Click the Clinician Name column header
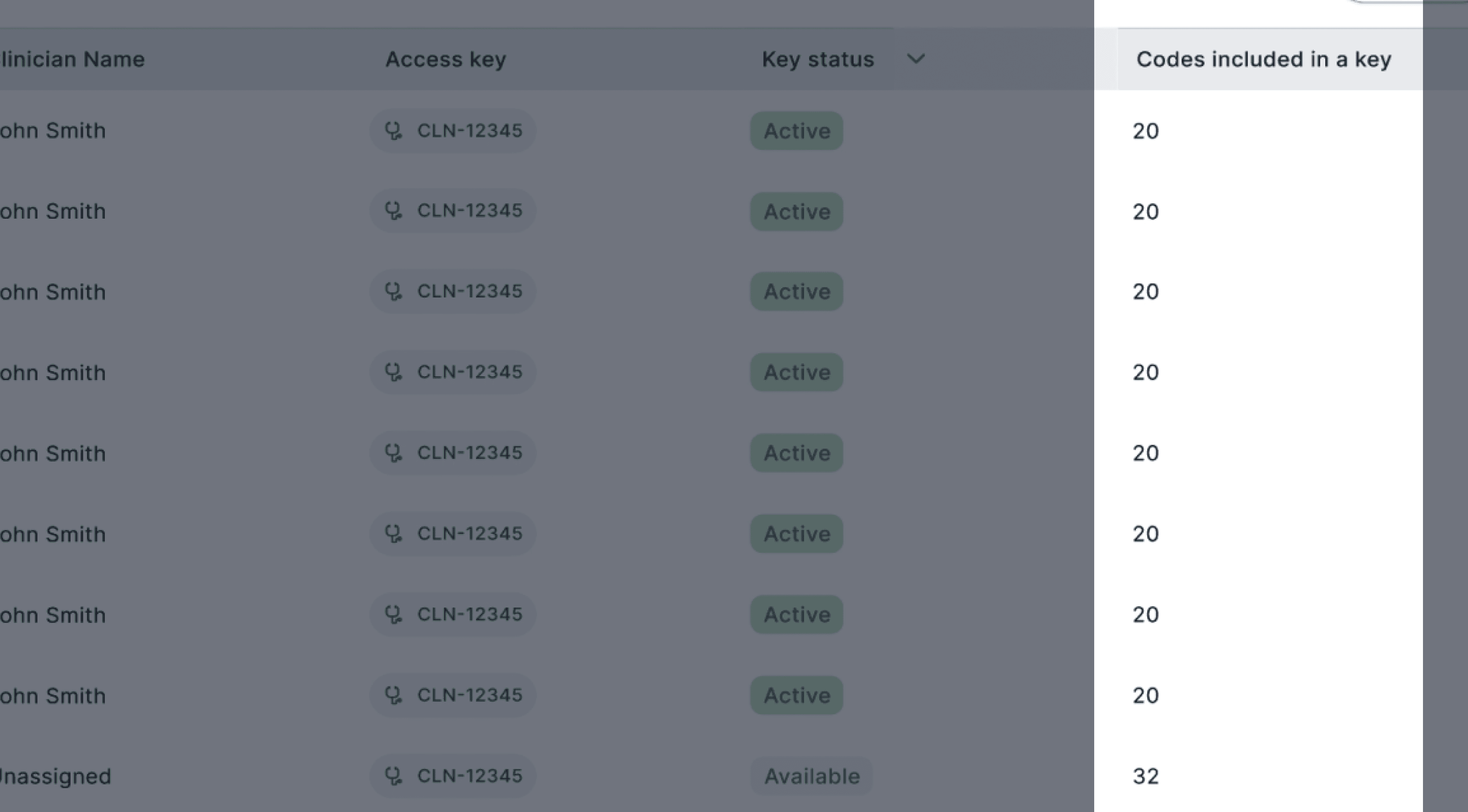The width and height of the screenshot is (1468, 812). click(72, 59)
